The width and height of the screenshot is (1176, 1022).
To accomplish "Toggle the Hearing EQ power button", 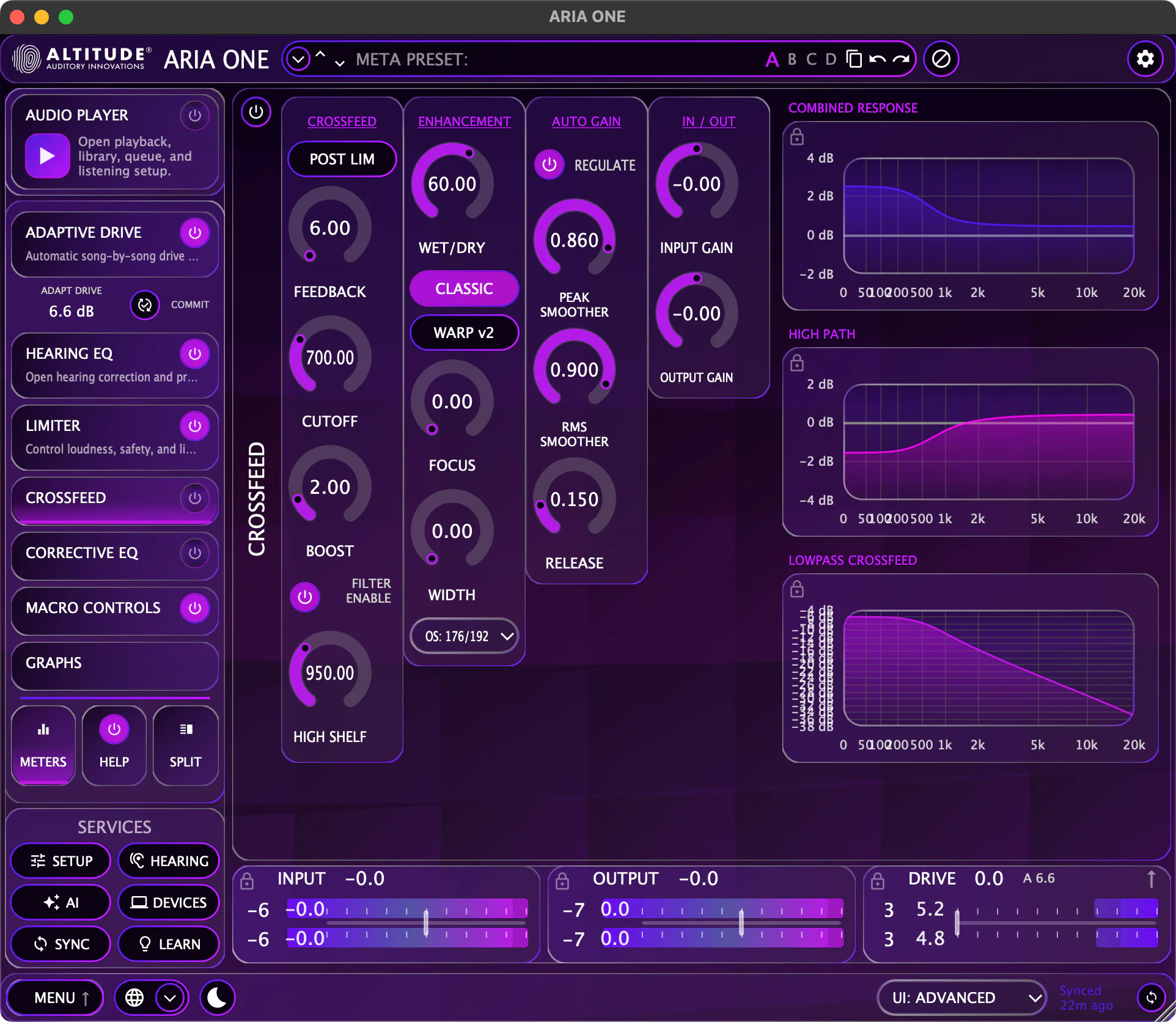I will 195,354.
